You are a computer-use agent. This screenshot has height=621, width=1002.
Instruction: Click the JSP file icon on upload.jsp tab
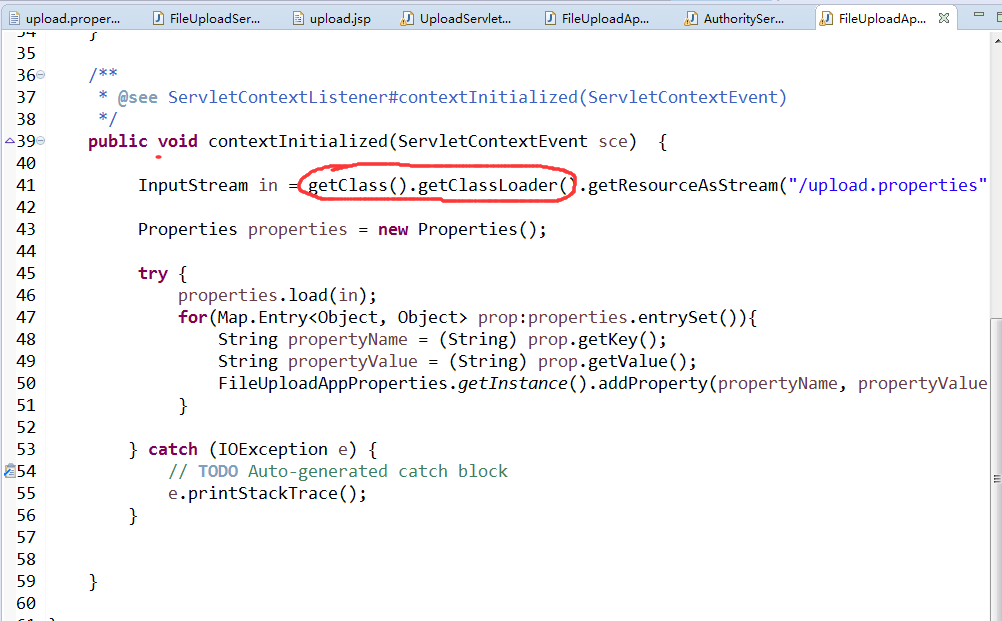[298, 19]
